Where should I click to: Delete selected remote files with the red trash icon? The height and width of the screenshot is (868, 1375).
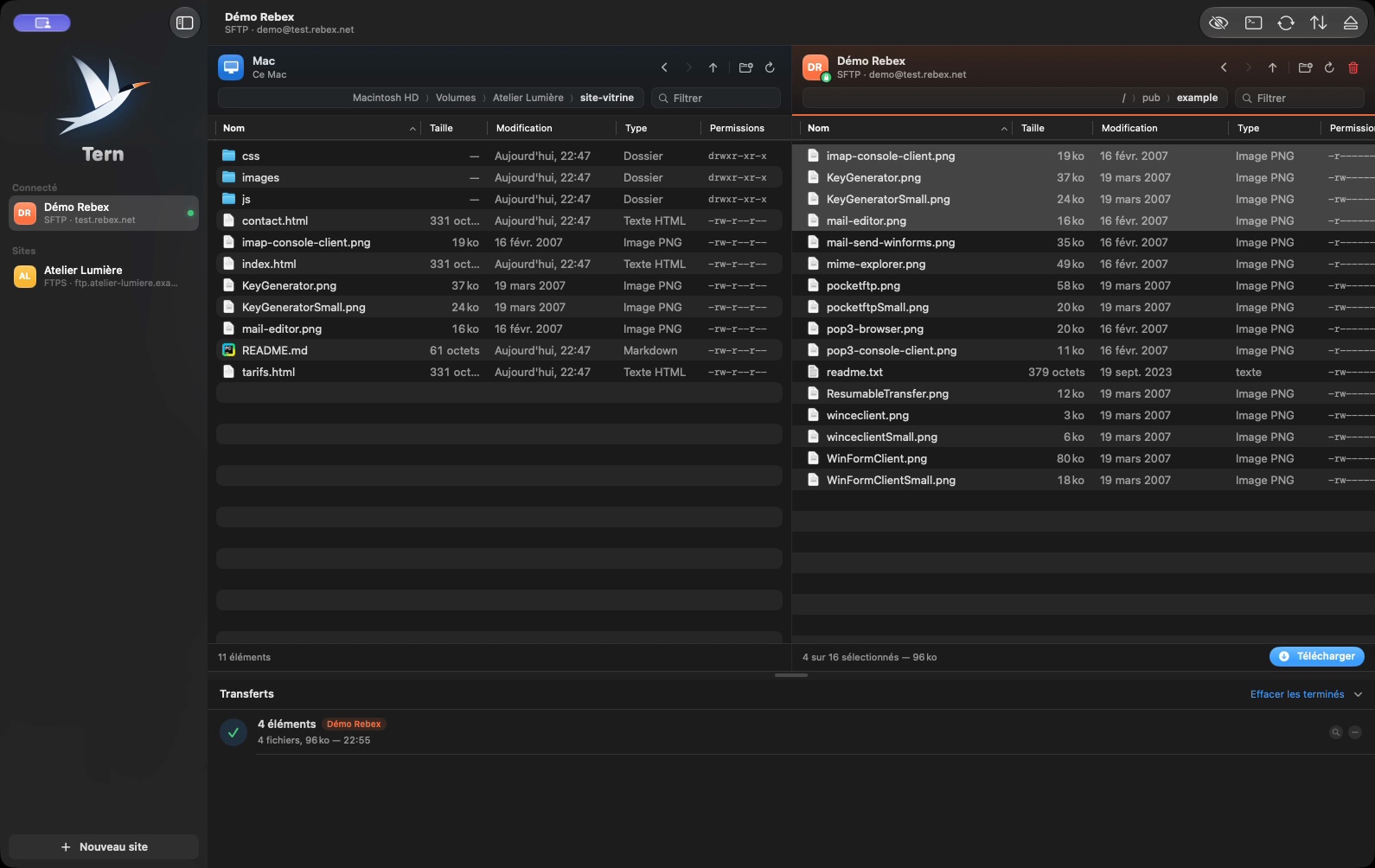(x=1353, y=67)
